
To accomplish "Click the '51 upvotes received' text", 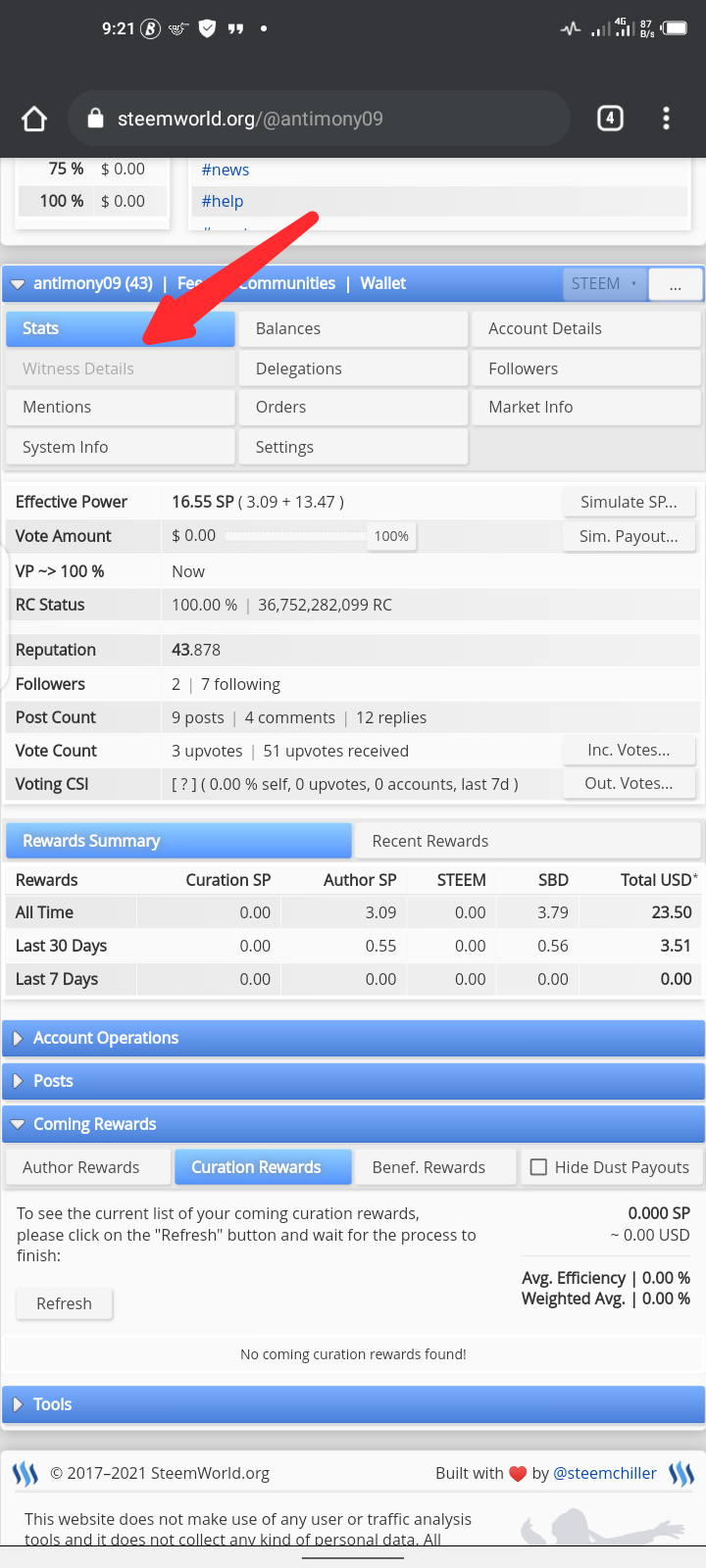I will pos(336,751).
